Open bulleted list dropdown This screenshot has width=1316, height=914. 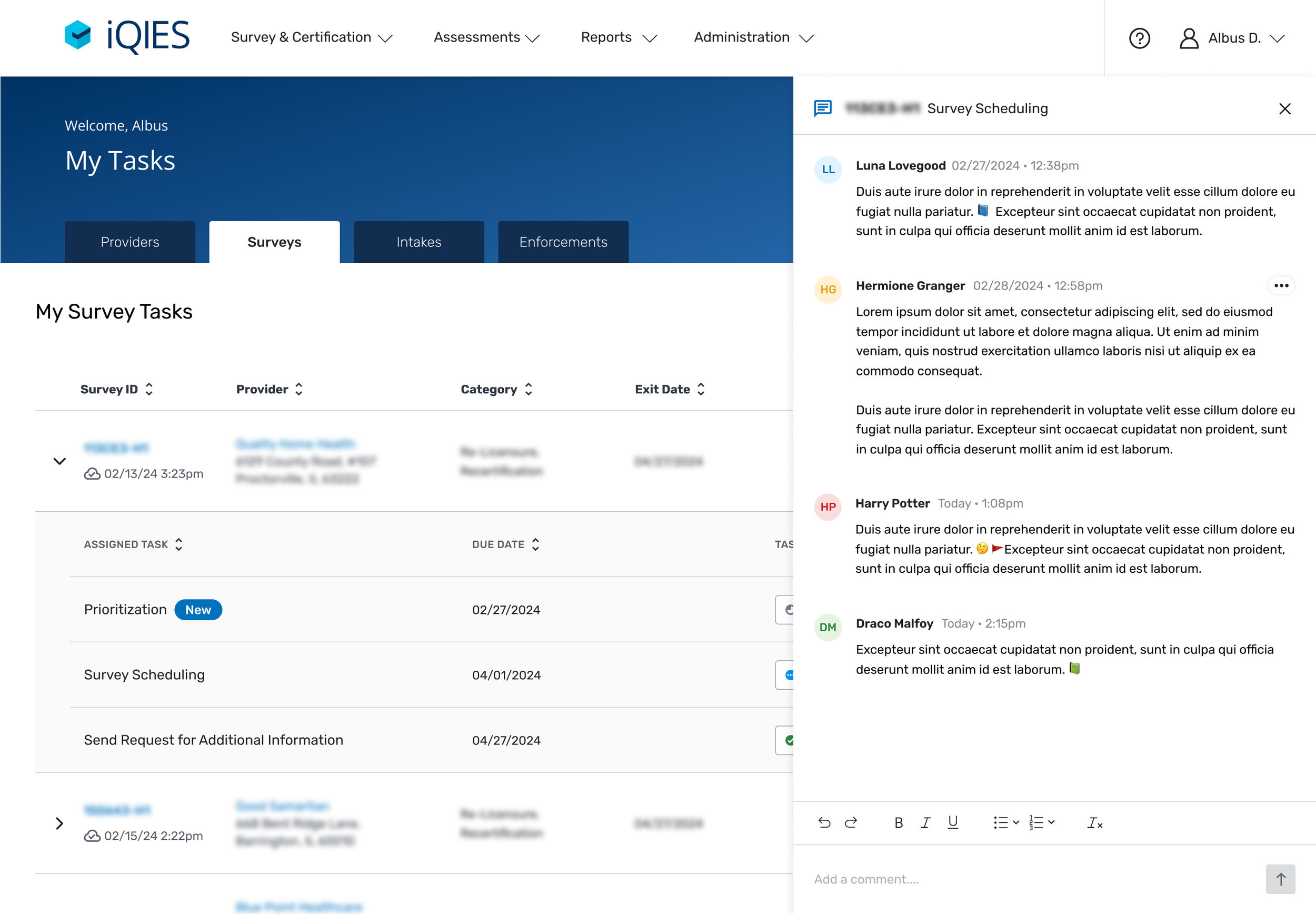click(x=1006, y=822)
